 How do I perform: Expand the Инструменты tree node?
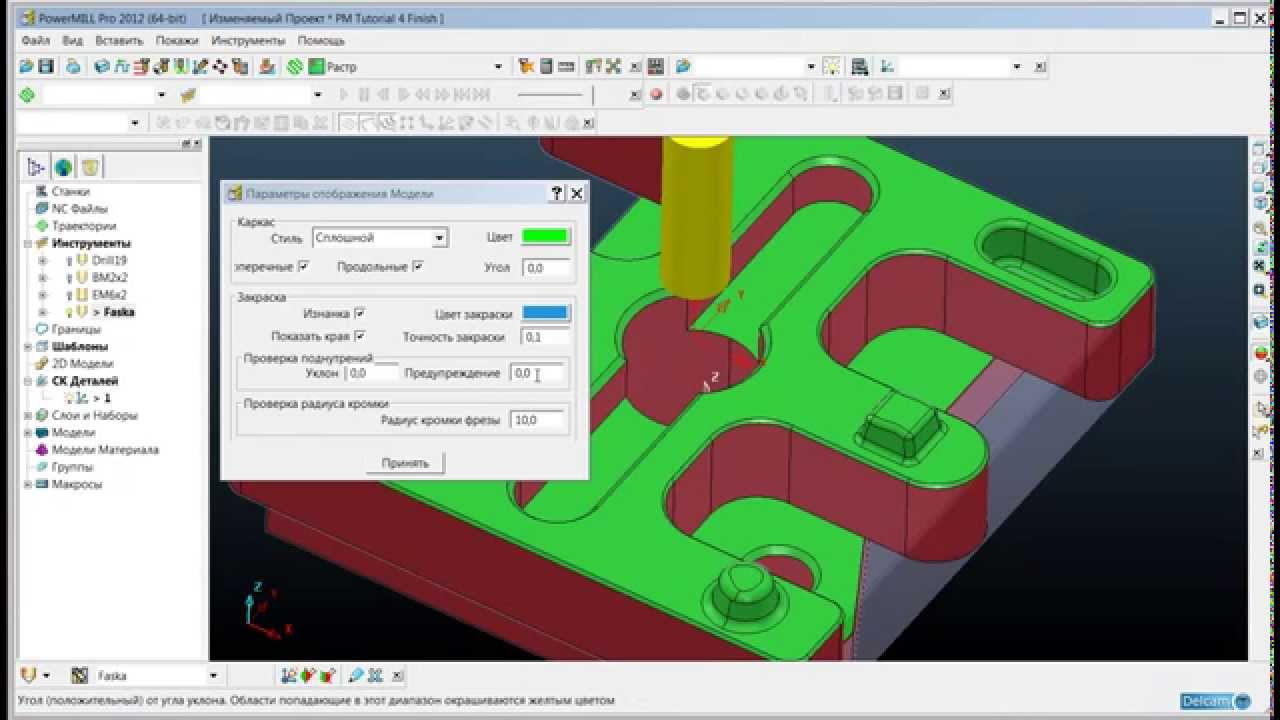28,243
